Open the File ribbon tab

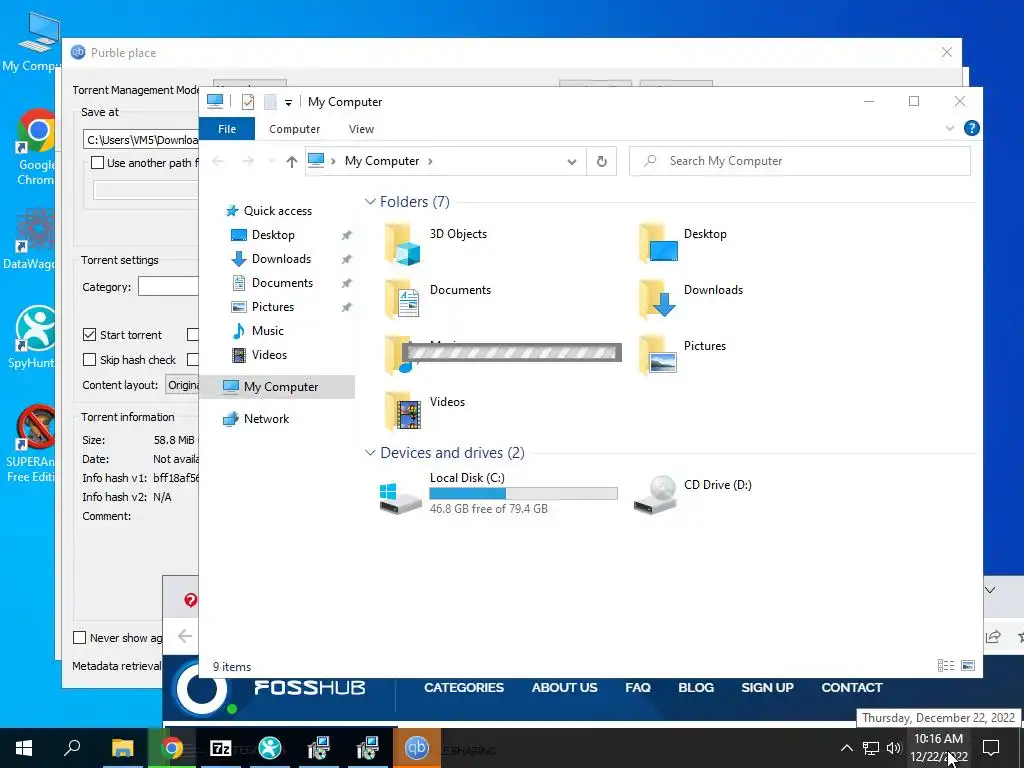pos(227,129)
